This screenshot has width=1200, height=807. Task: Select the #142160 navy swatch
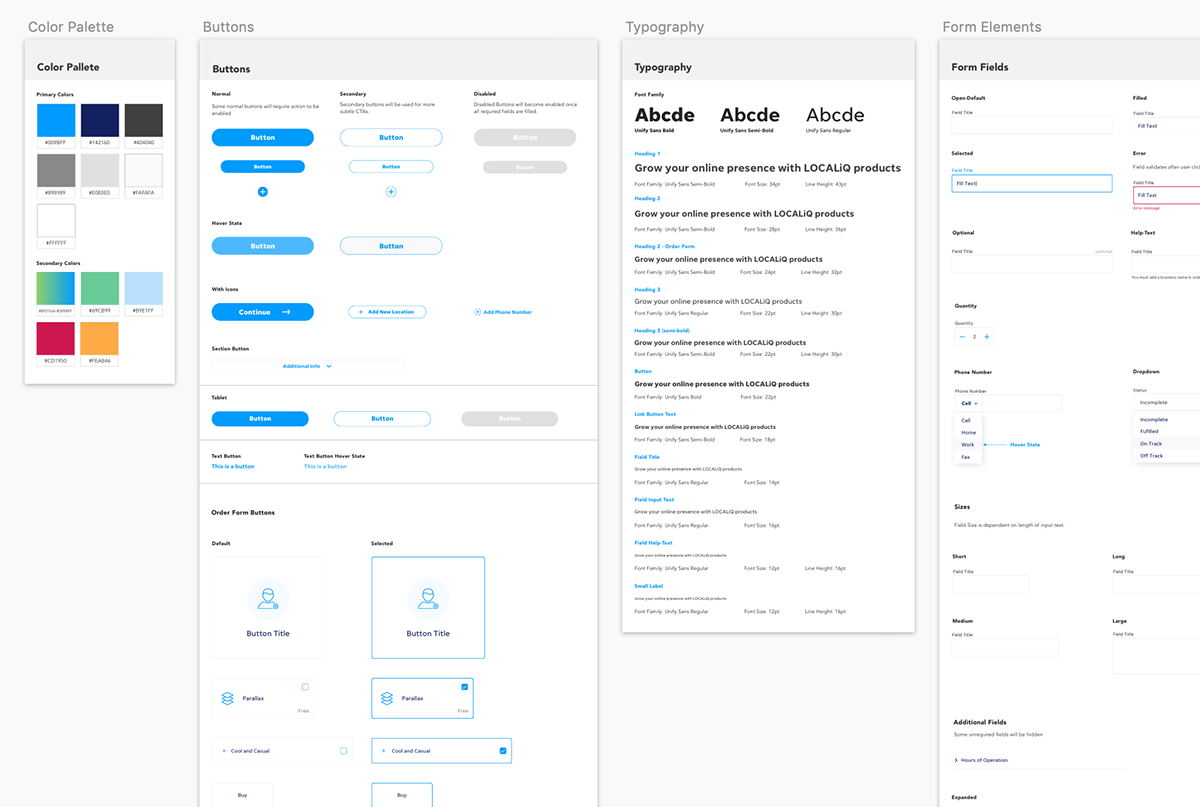pyautogui.click(x=100, y=121)
